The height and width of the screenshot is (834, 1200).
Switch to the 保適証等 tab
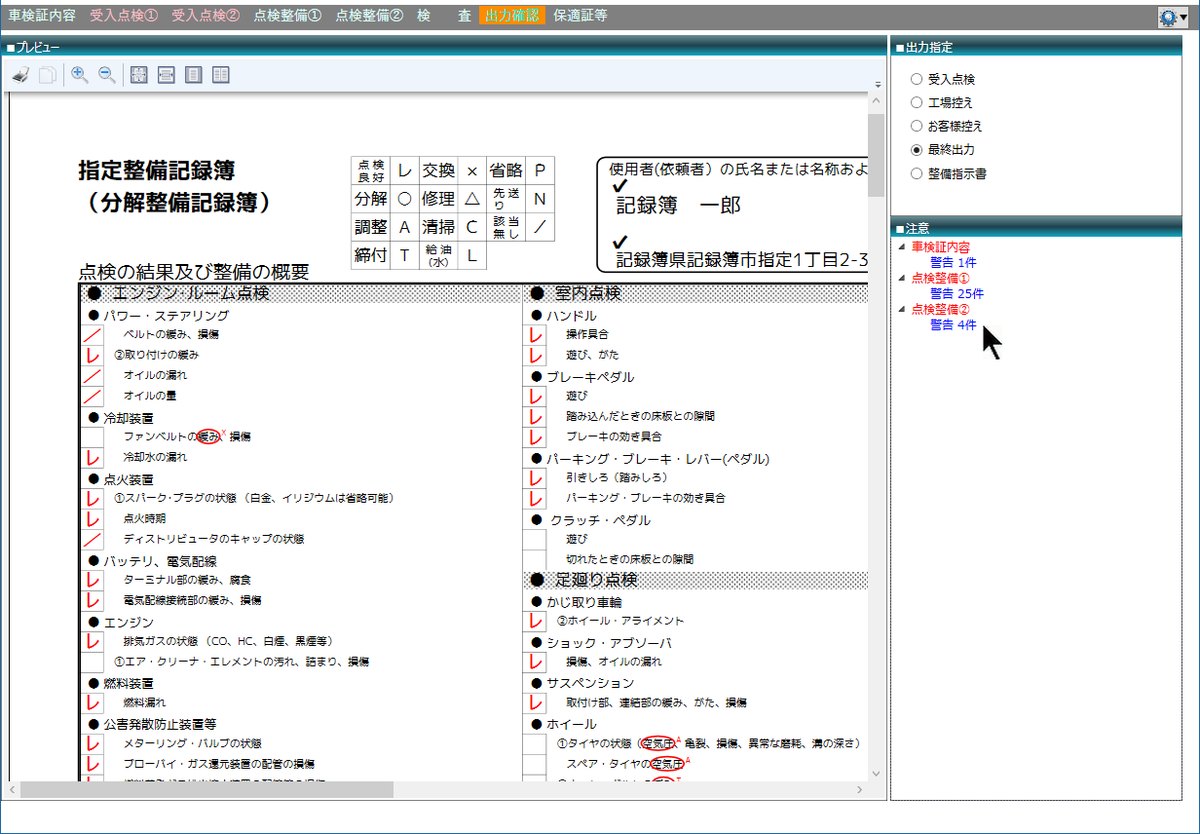[x=579, y=16]
